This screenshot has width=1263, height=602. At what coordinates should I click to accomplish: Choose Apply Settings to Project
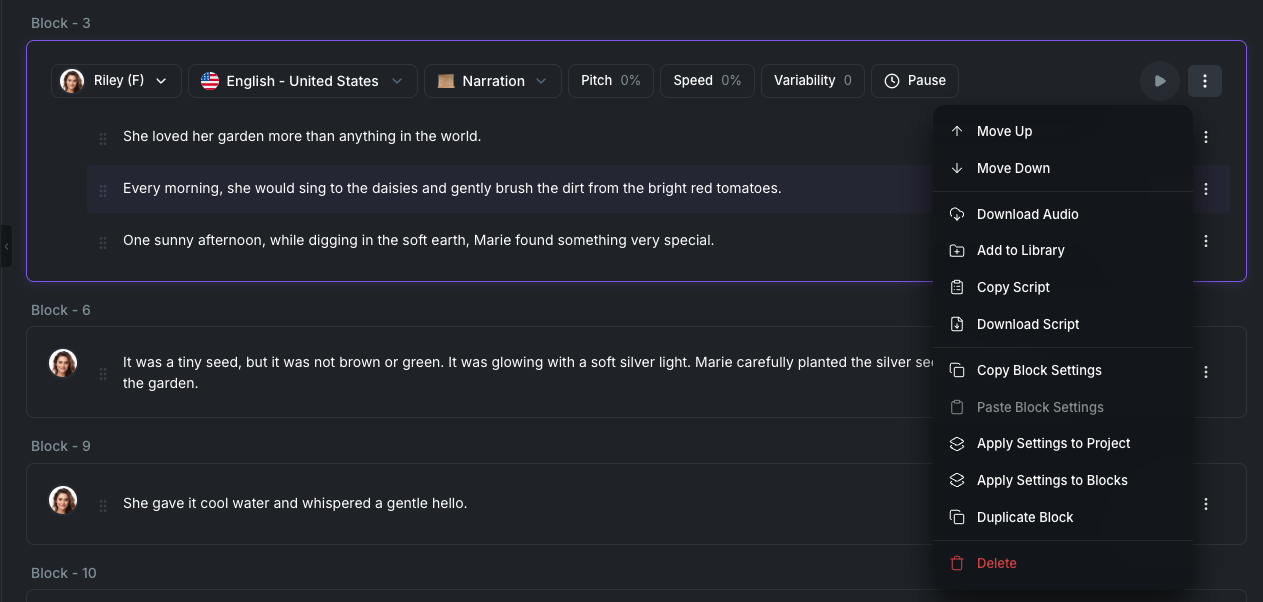(1053, 443)
